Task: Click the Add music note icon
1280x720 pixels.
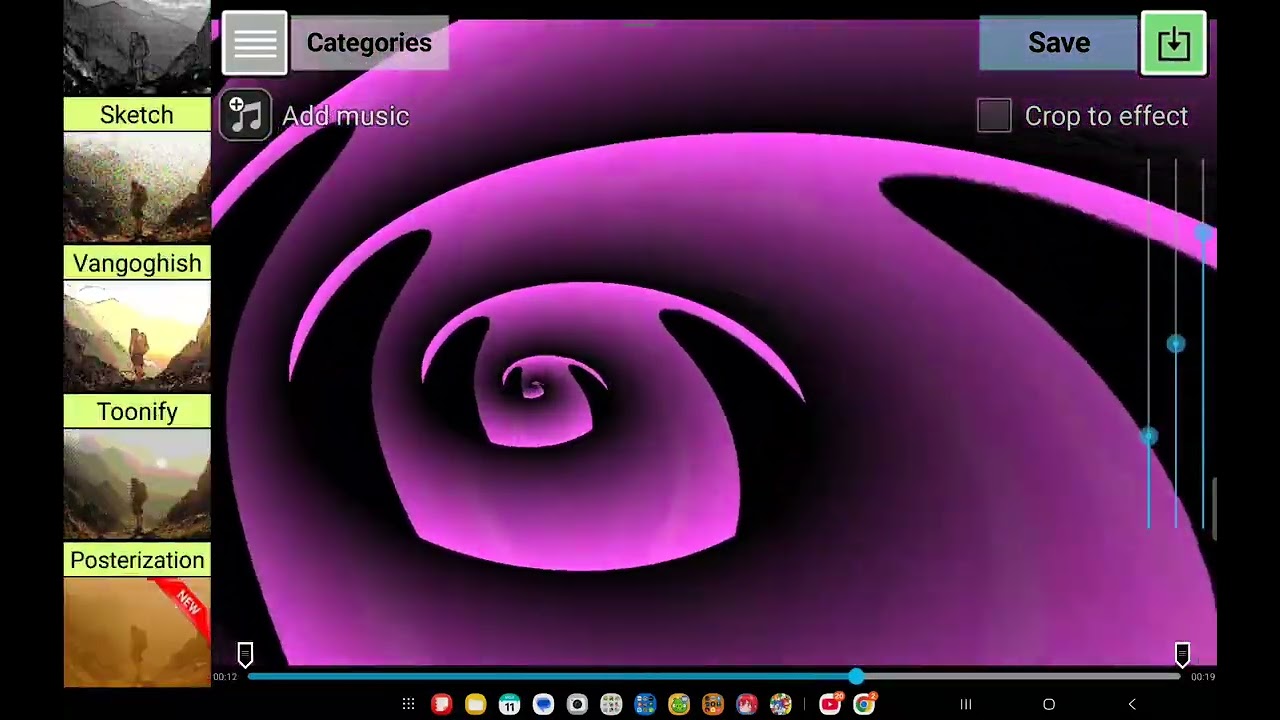Action: pos(246,116)
